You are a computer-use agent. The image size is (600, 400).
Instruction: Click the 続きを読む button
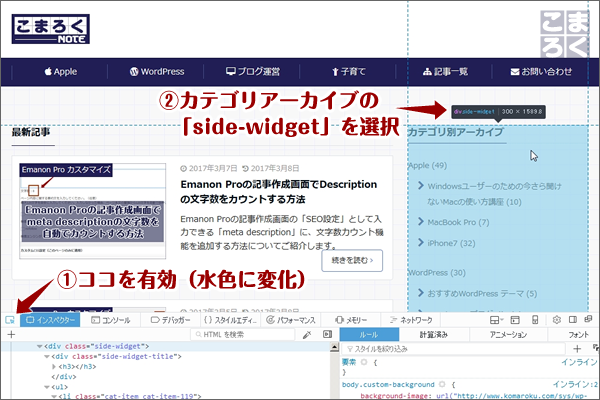click(x=352, y=261)
